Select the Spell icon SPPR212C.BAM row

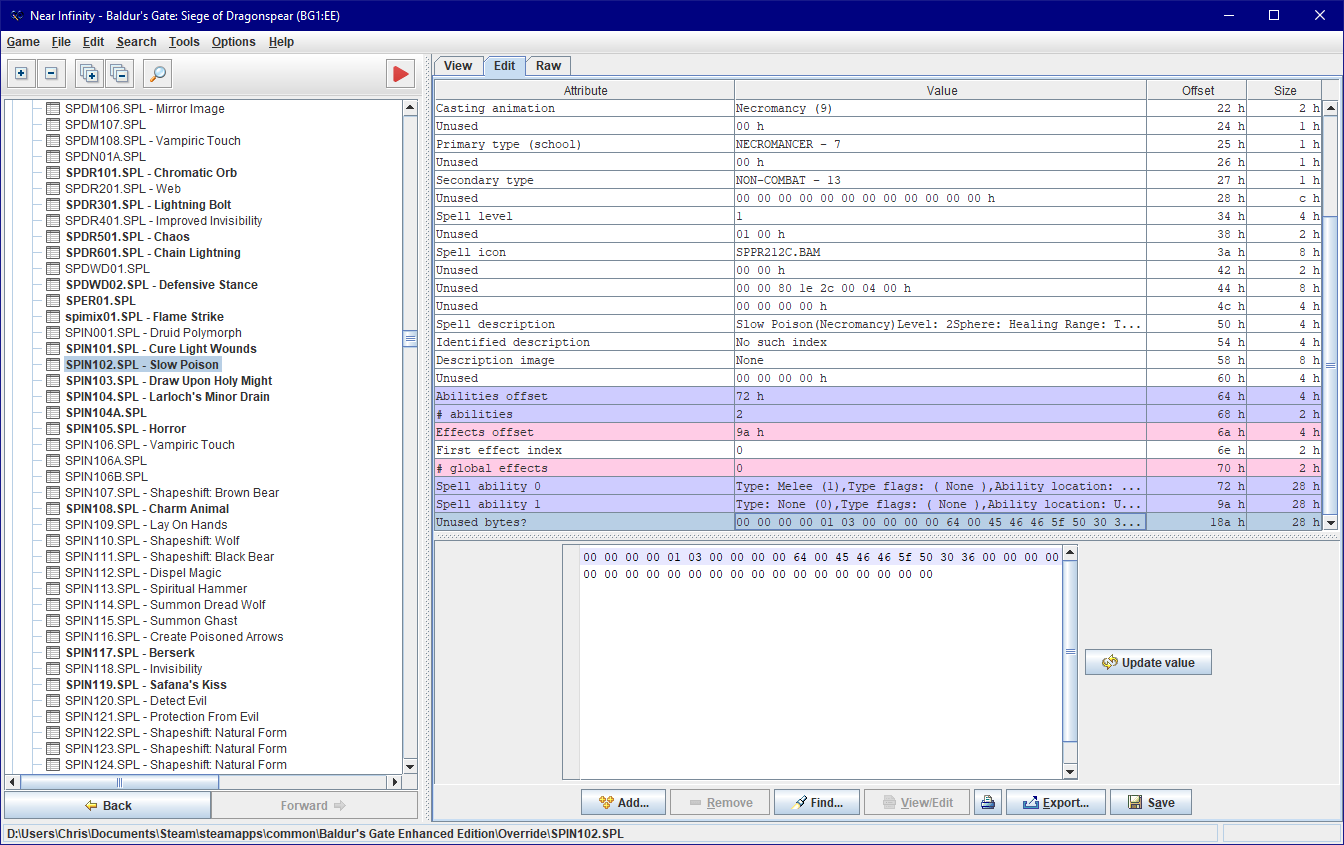tap(878, 252)
